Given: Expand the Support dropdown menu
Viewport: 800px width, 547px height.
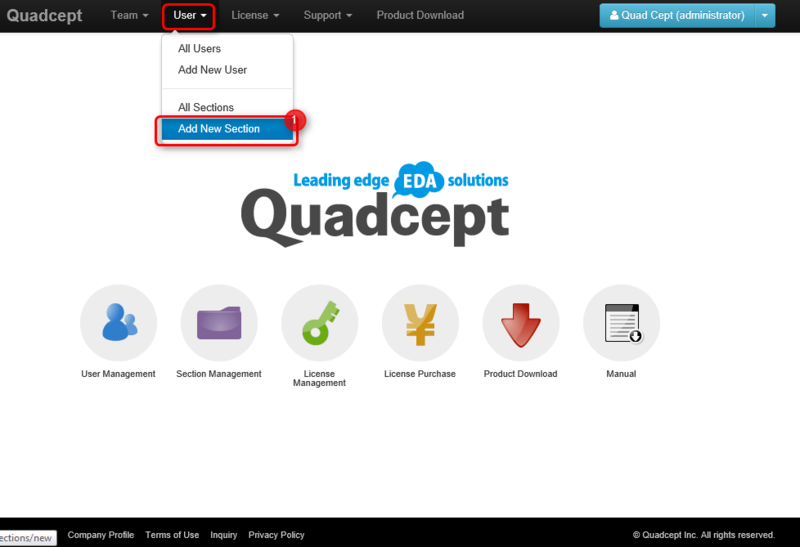Looking at the screenshot, I should [328, 15].
